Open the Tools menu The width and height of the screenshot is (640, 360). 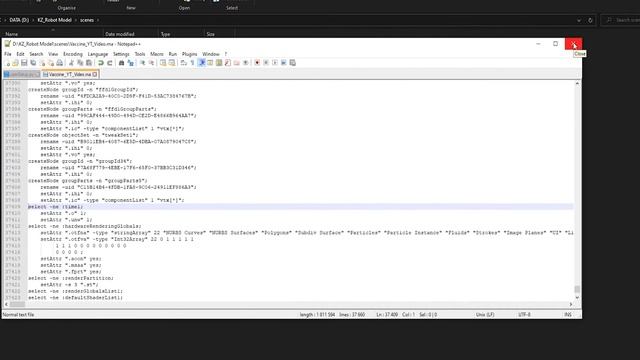click(x=140, y=54)
